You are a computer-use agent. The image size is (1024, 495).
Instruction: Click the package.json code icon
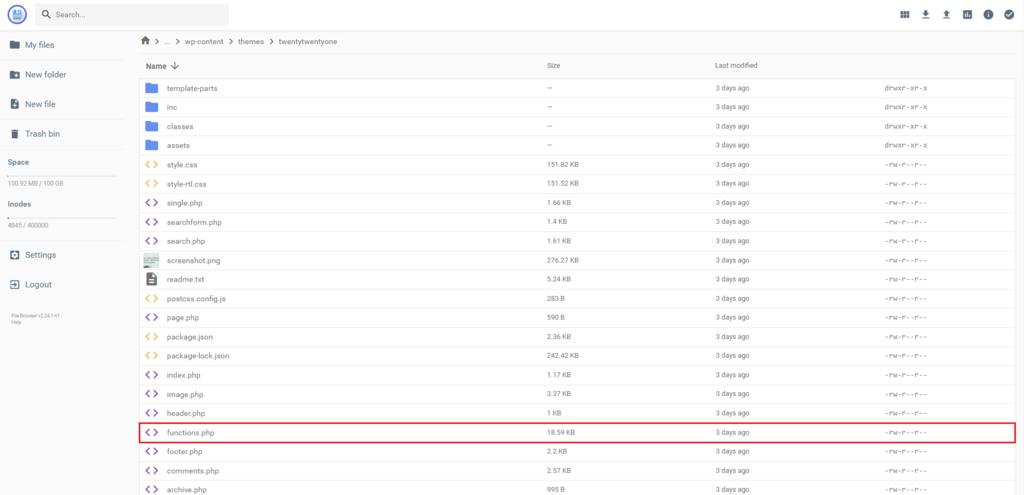tap(152, 336)
